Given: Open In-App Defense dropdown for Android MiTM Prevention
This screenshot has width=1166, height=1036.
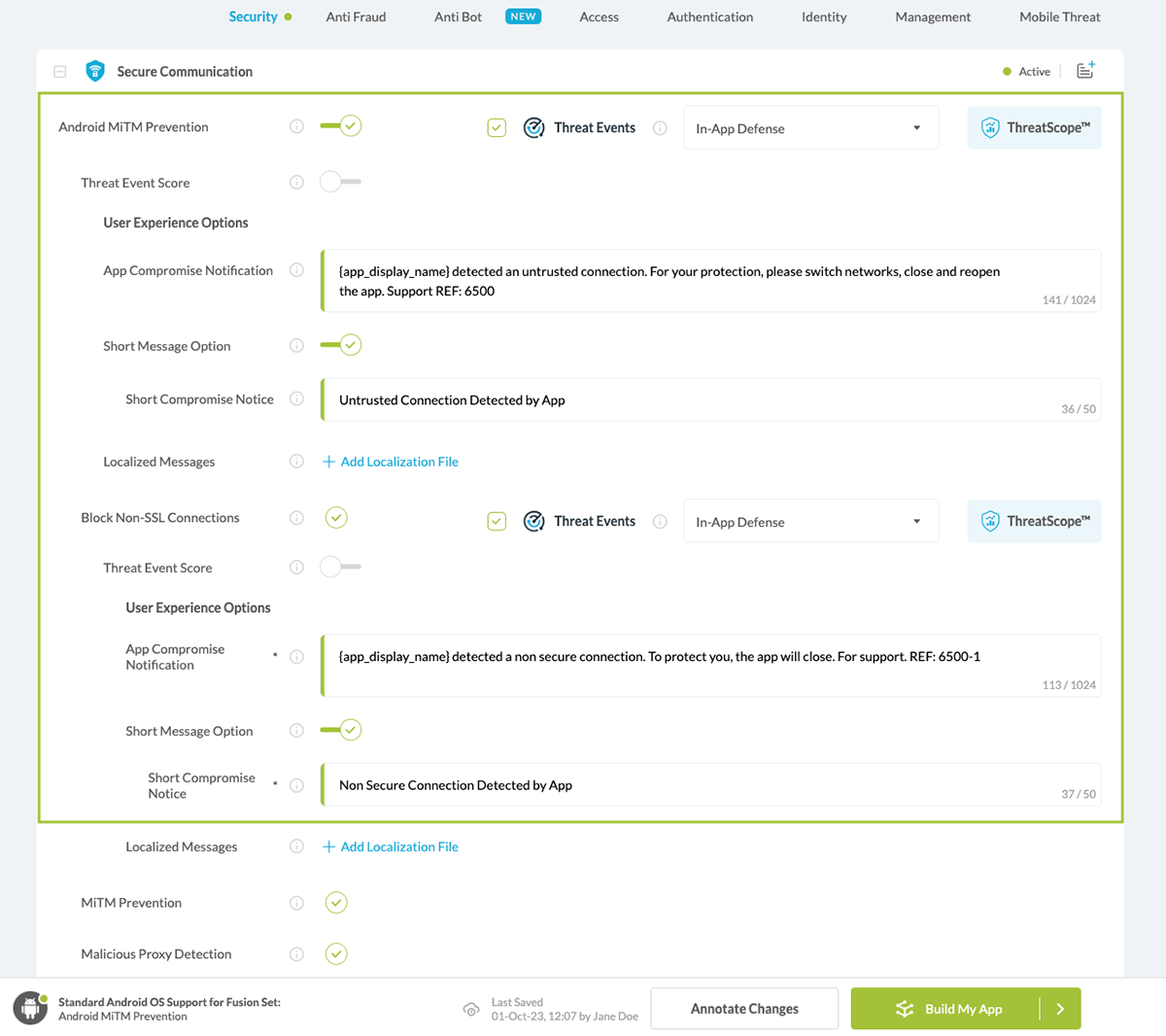Looking at the screenshot, I should click(x=810, y=128).
